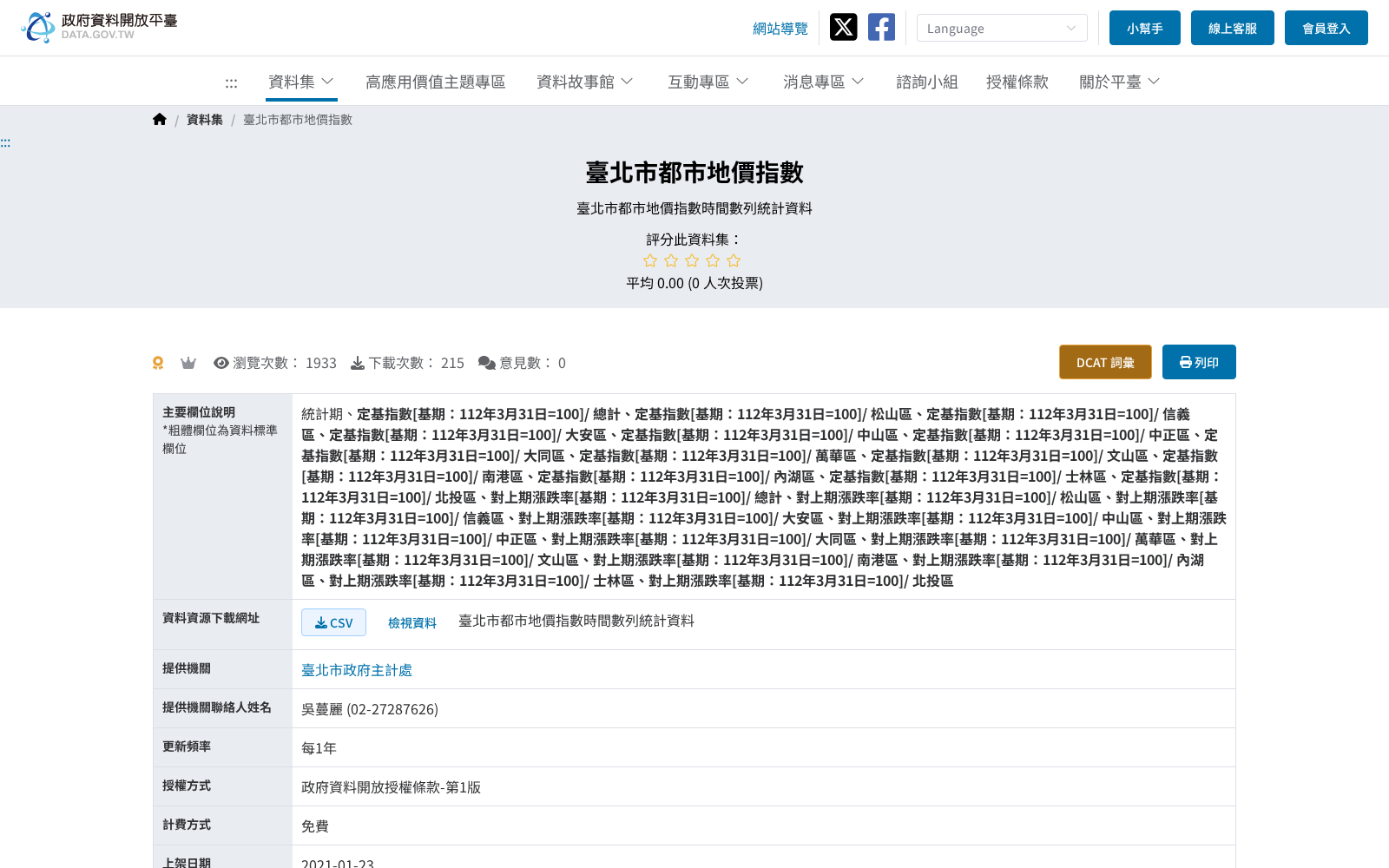This screenshot has height=868, width=1389.
Task: Click the contact name 吳蔓麗 (02-27287626)
Action: click(x=370, y=709)
